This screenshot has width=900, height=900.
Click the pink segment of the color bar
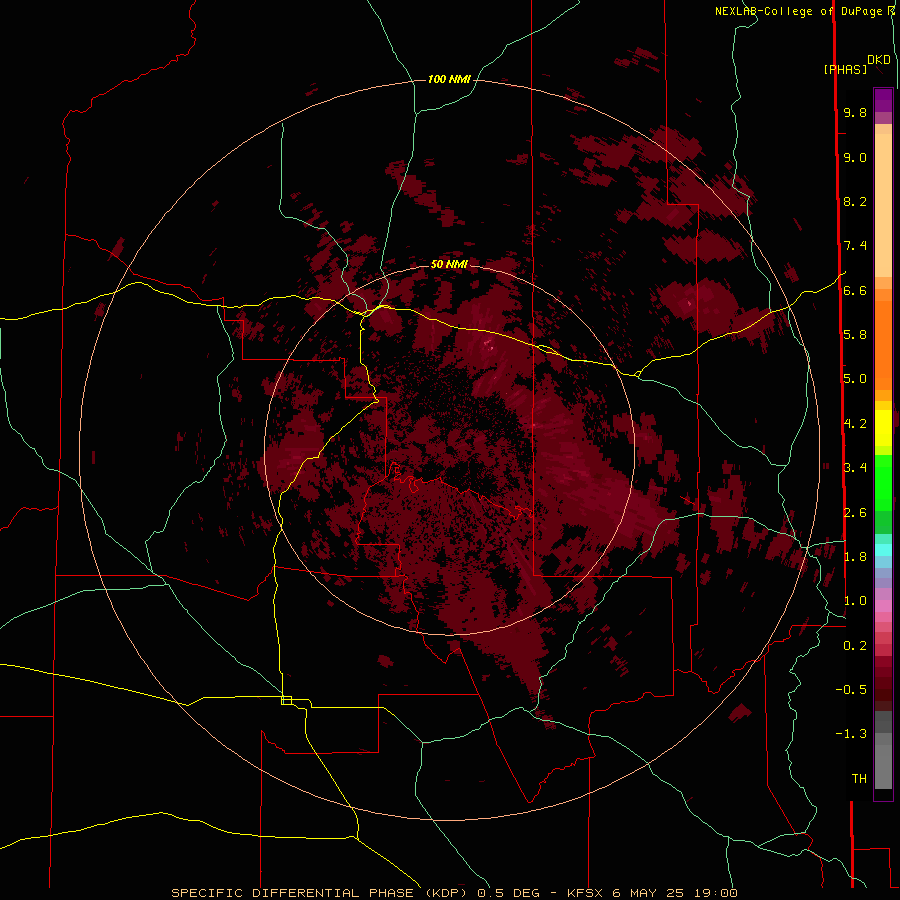point(883,606)
